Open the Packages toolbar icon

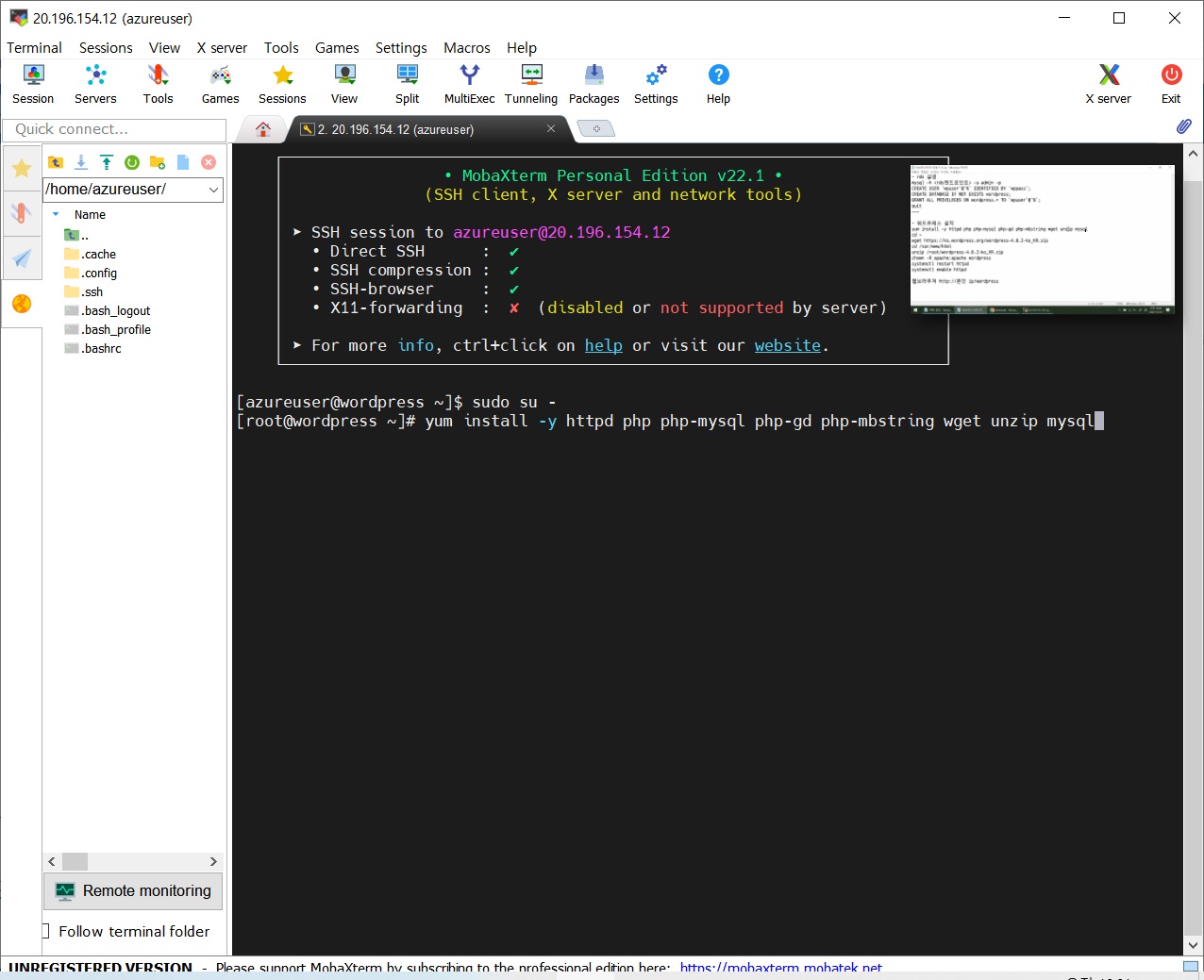point(594,84)
